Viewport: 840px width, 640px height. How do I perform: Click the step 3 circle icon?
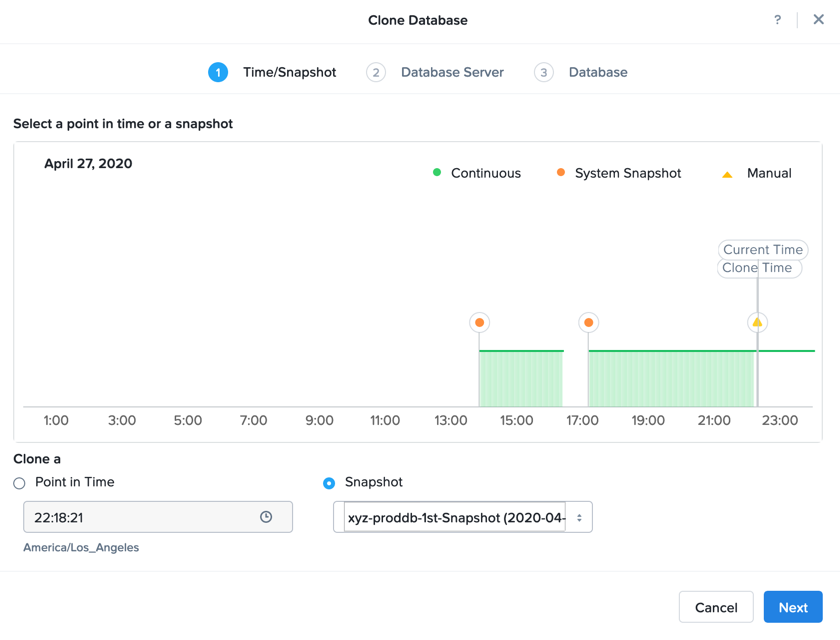coord(543,72)
